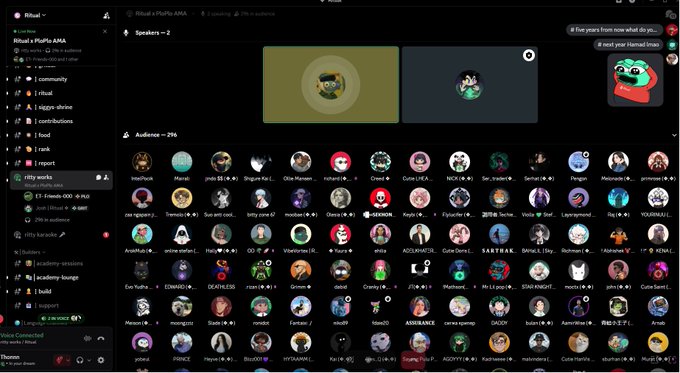Toggle the headphones deafen button
The width and height of the screenshot is (680, 373).
[79, 360]
